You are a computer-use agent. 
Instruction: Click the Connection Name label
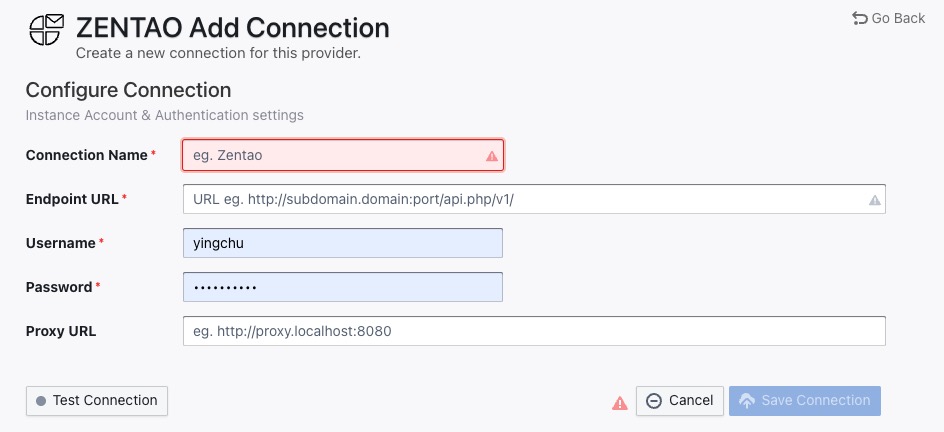coord(86,155)
